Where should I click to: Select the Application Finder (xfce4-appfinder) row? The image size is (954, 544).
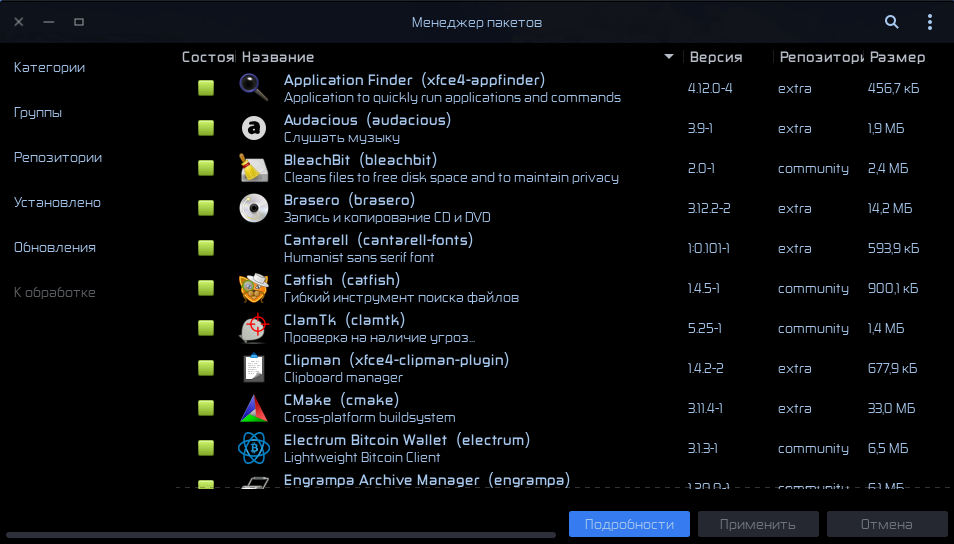[x=563, y=88]
